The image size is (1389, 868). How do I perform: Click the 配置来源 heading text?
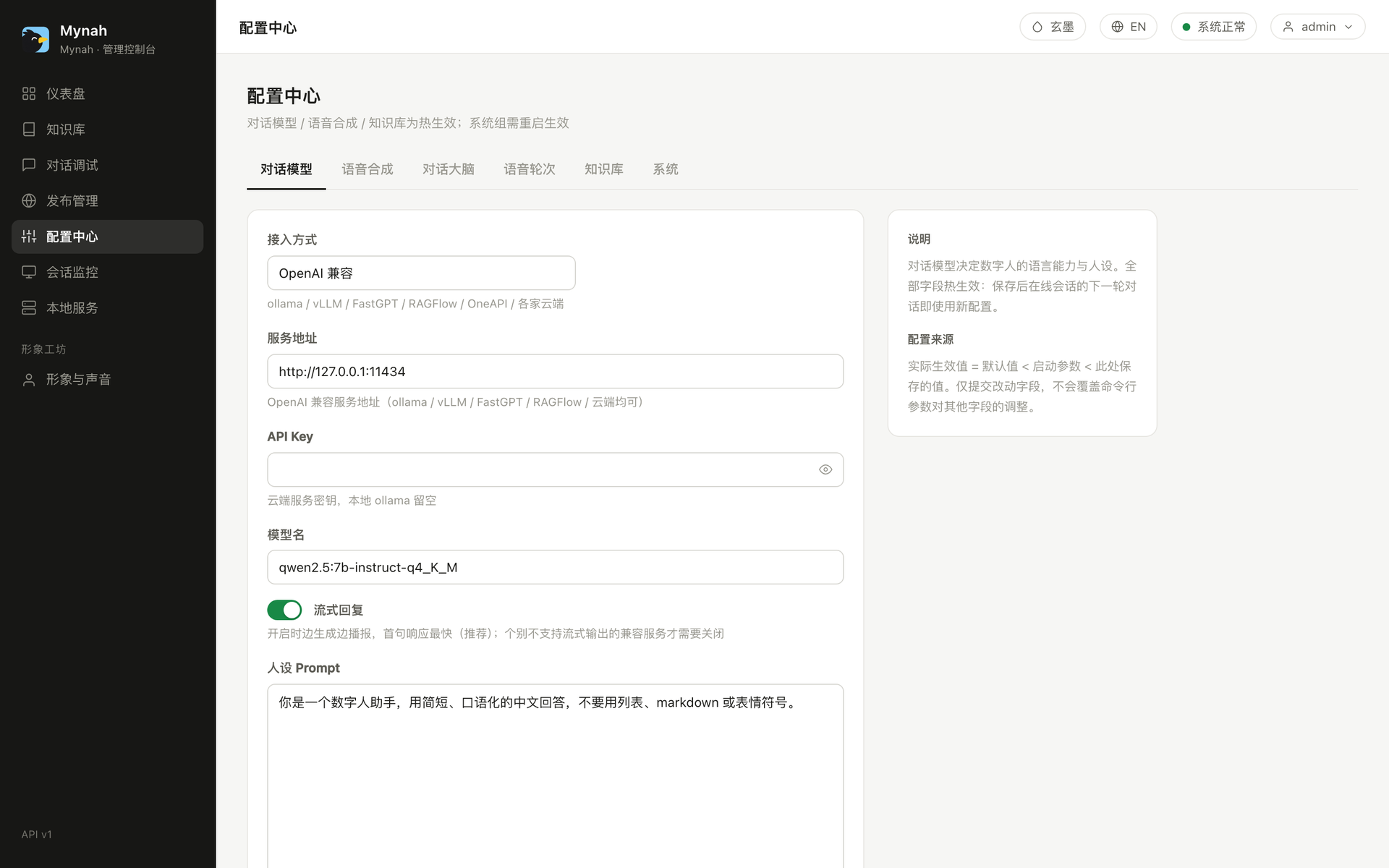pos(930,339)
